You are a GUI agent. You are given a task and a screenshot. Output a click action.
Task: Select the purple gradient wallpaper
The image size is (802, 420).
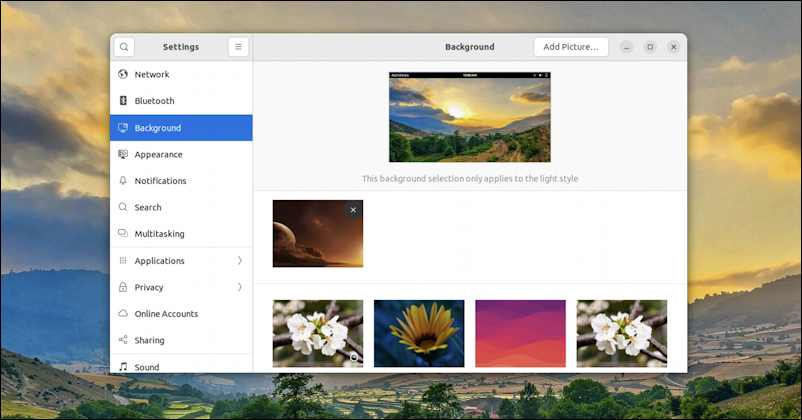520,333
